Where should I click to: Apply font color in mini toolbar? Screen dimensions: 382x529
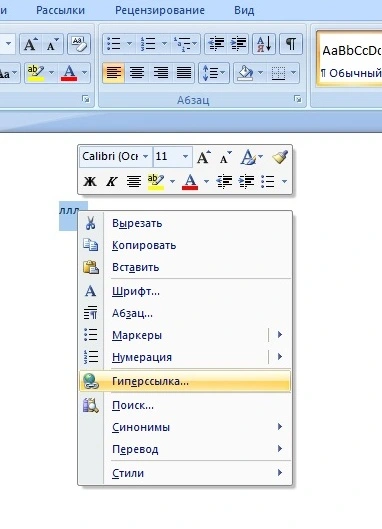point(190,182)
